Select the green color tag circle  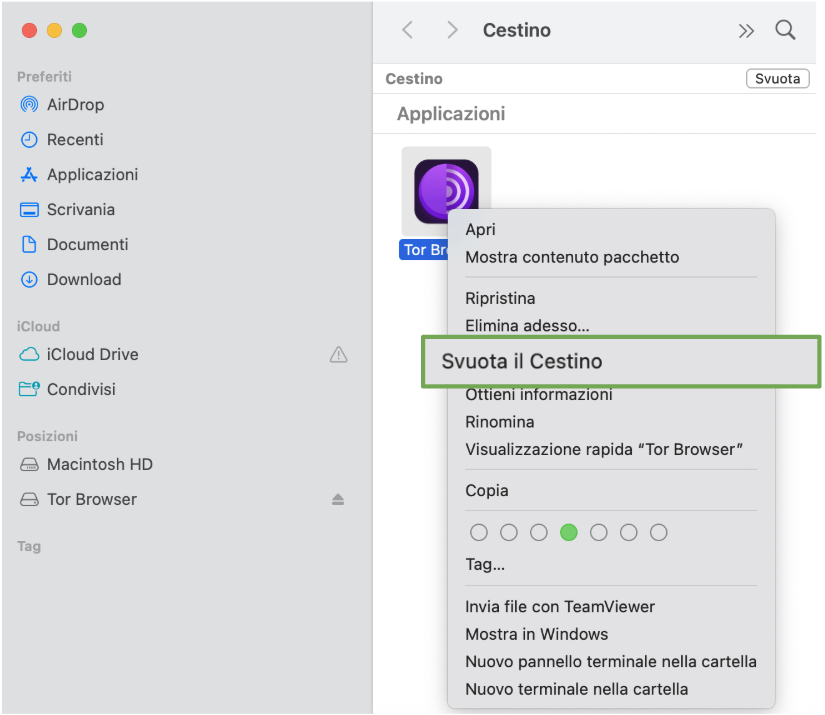569,533
